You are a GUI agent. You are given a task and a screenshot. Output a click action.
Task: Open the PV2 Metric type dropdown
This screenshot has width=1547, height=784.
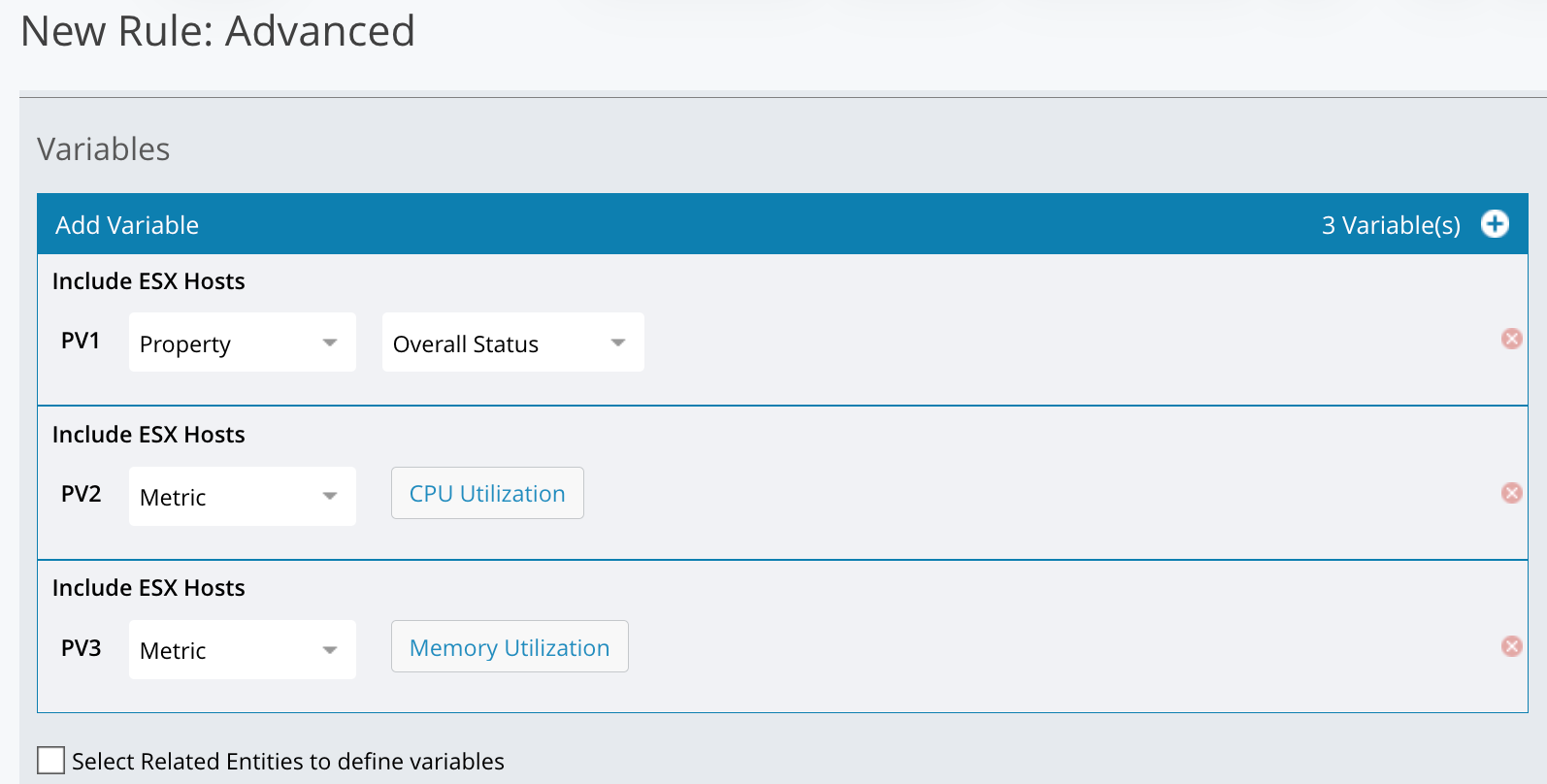click(242, 497)
